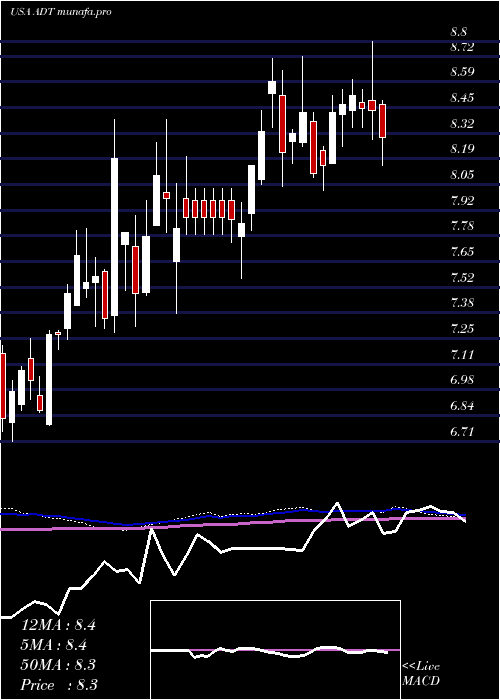Viewport: 500px width, 700px height.
Task: Click the 7.78 price axis label
Action: coord(462,226)
